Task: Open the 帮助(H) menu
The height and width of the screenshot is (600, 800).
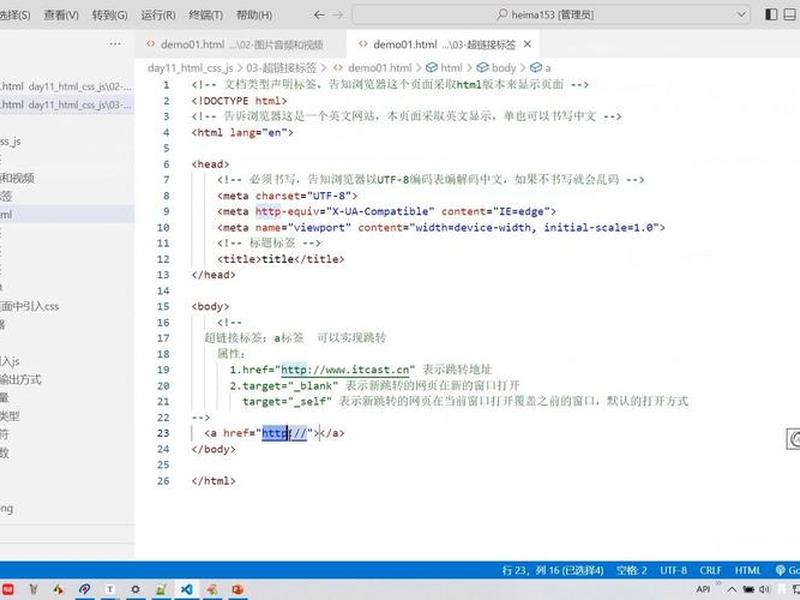Action: [x=254, y=15]
